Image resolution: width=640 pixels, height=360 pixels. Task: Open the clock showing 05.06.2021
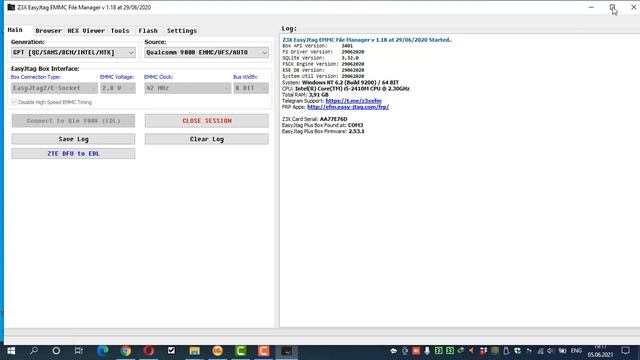pyautogui.click(x=600, y=351)
